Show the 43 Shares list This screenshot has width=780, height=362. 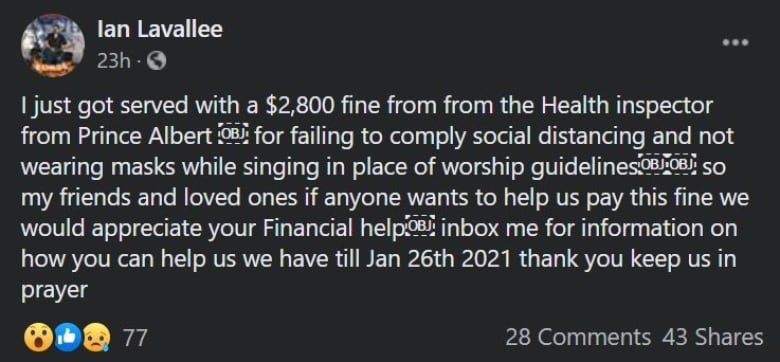click(712, 338)
